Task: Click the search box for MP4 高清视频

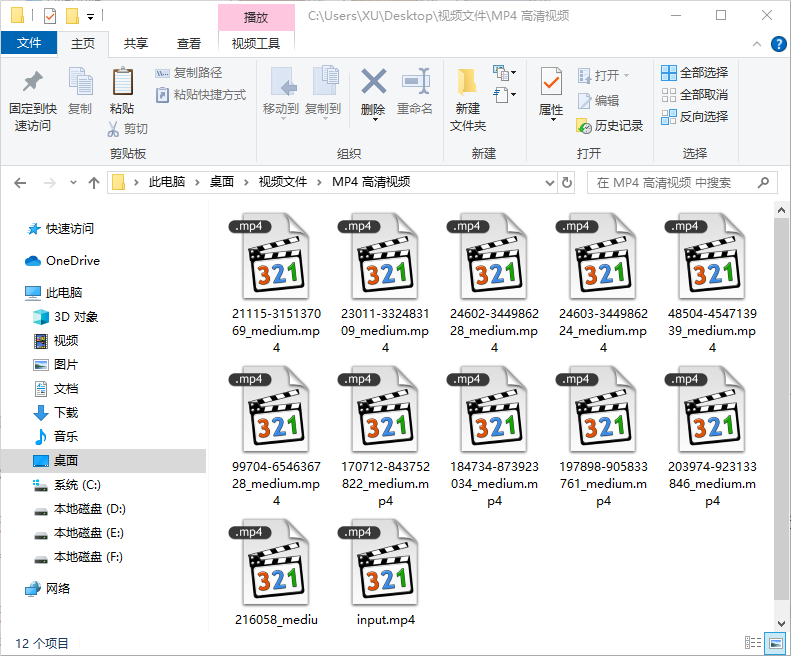Action: tap(682, 183)
